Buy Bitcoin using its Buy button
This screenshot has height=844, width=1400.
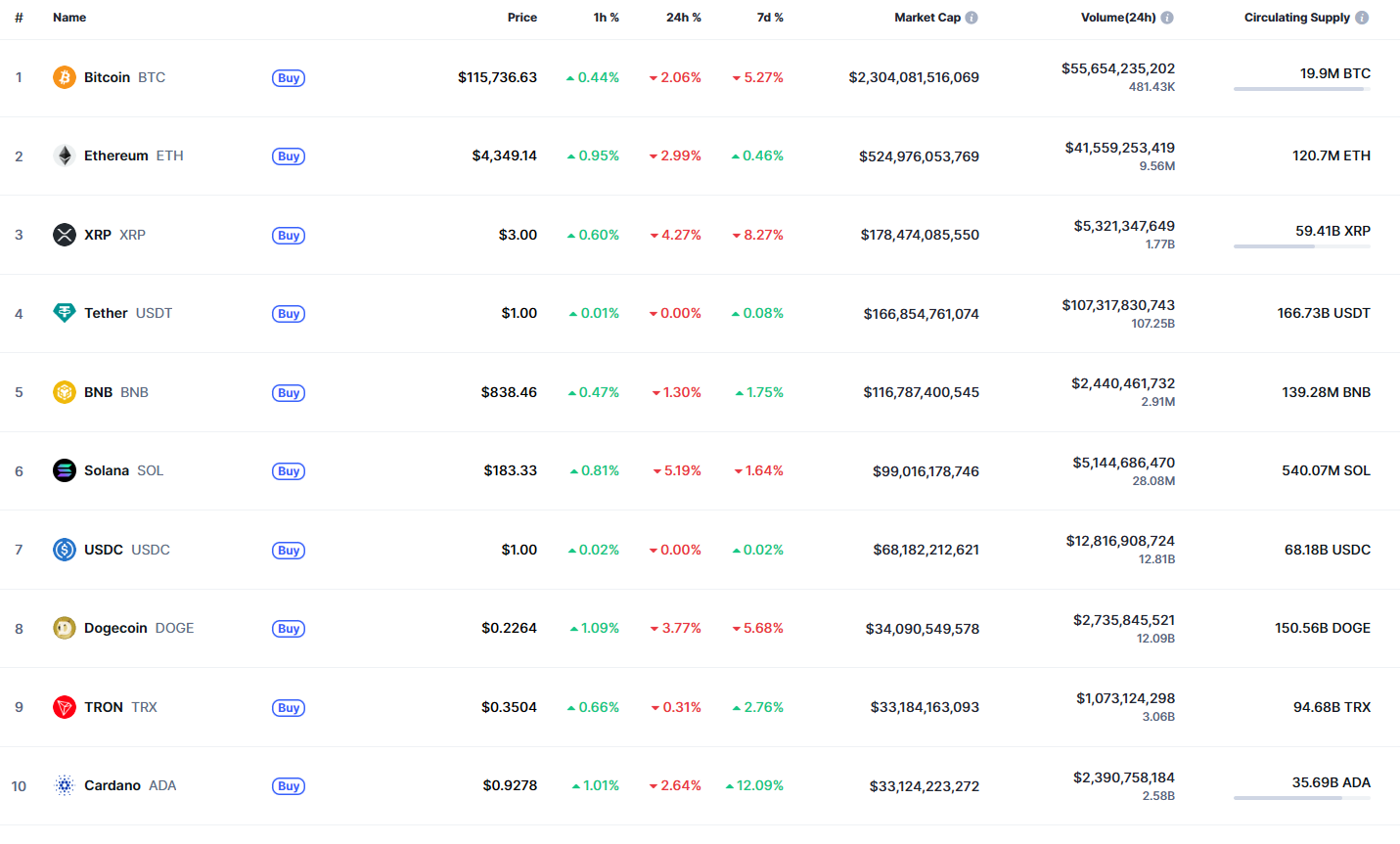click(x=289, y=78)
